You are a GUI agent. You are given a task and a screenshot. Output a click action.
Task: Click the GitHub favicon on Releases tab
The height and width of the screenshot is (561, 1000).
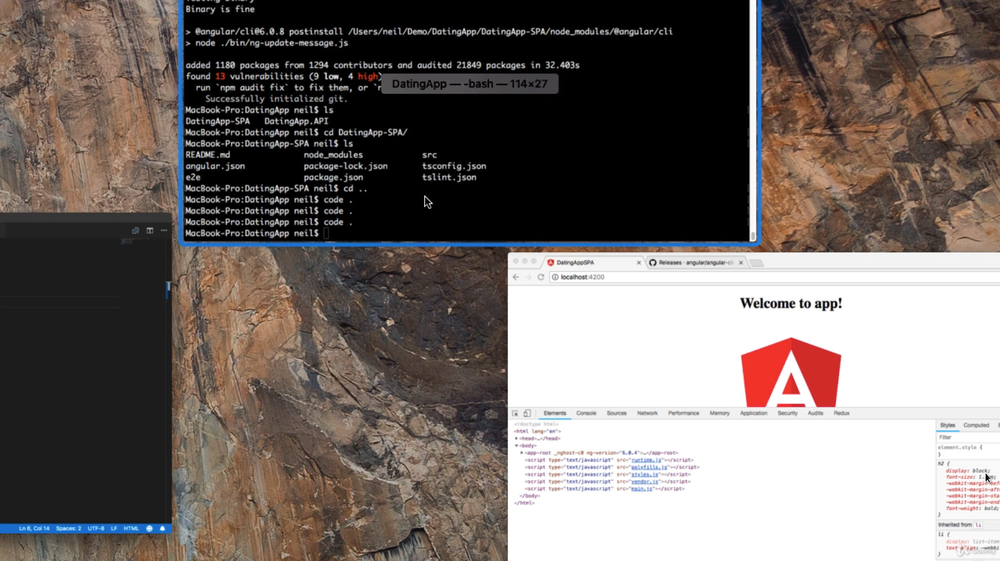click(652, 263)
